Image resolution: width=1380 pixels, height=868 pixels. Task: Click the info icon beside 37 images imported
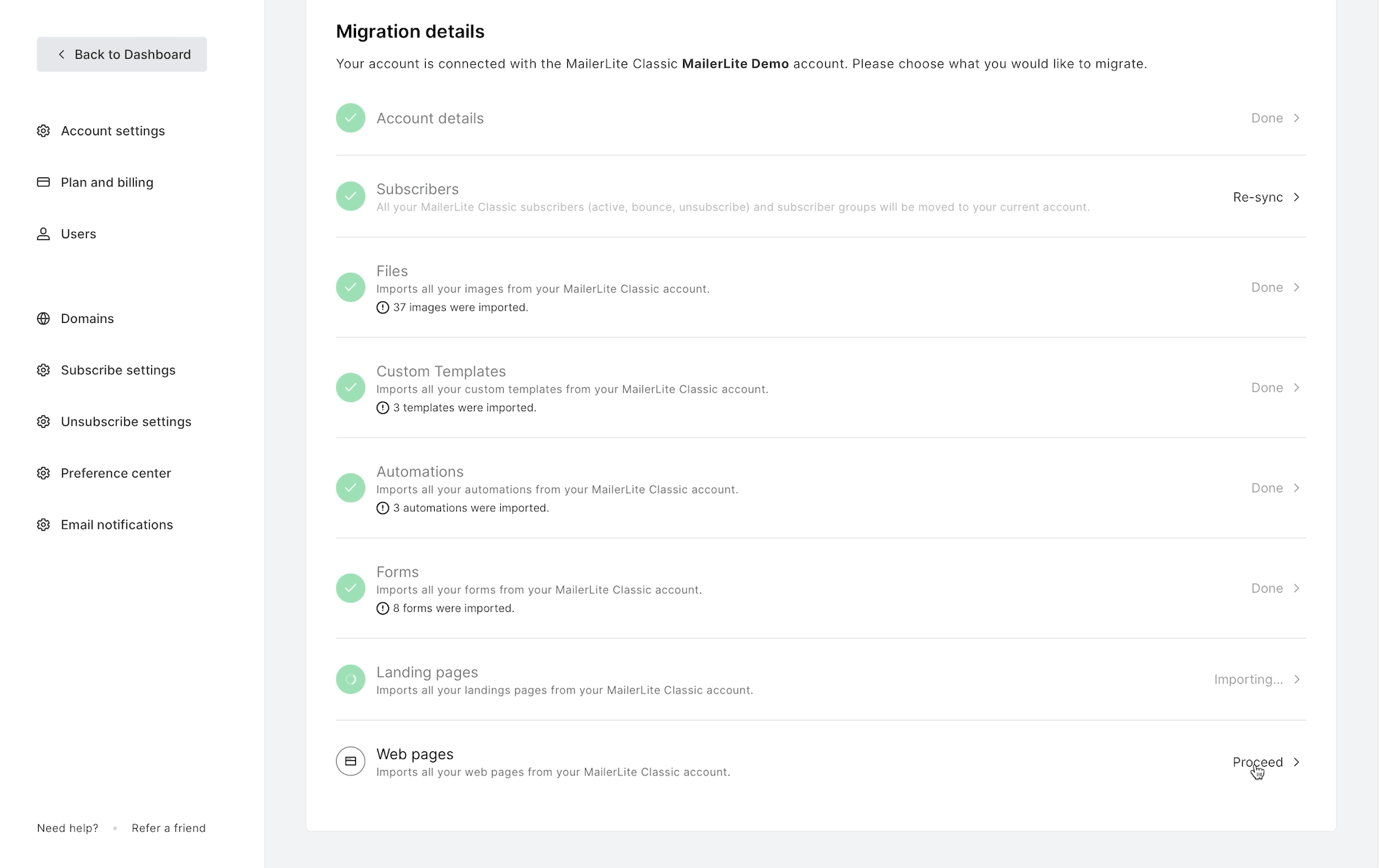point(383,308)
